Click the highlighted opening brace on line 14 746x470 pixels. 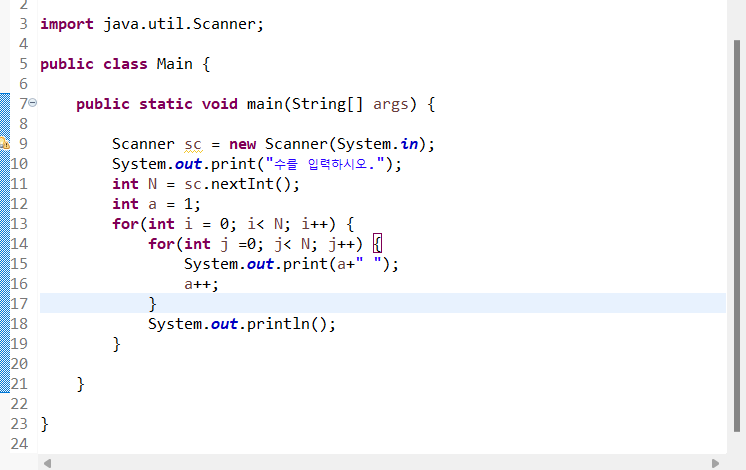(x=377, y=244)
